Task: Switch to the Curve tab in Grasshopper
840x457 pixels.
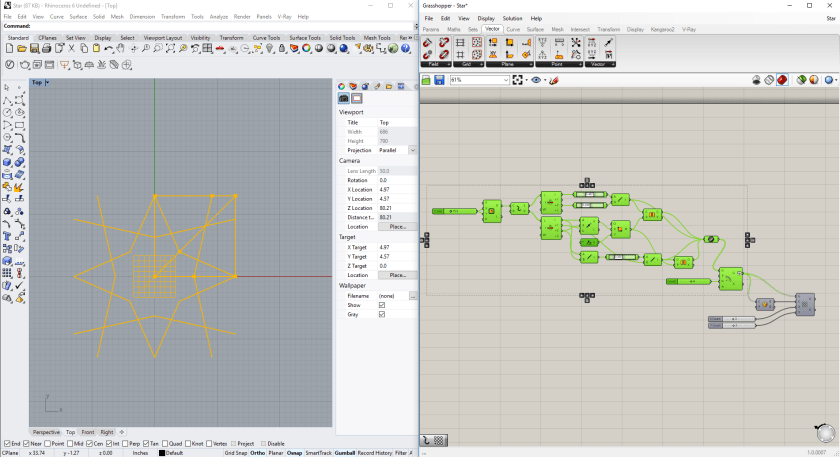Action: coord(513,30)
